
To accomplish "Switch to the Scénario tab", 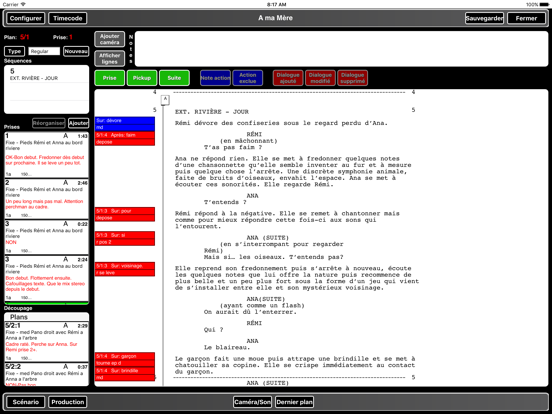I will click(25, 402).
